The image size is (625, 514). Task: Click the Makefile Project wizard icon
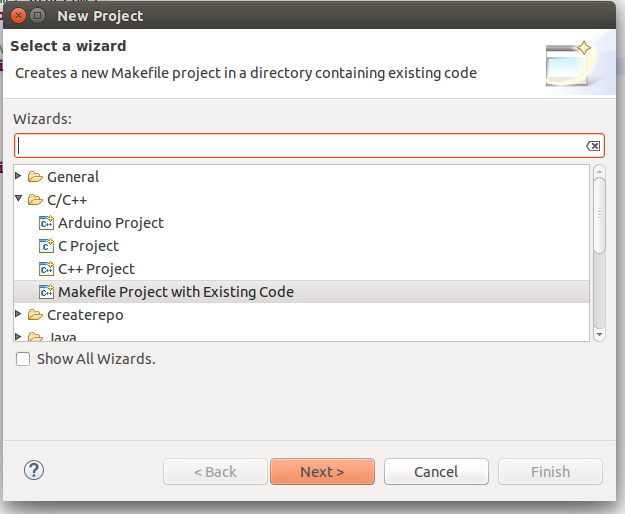tap(46, 292)
